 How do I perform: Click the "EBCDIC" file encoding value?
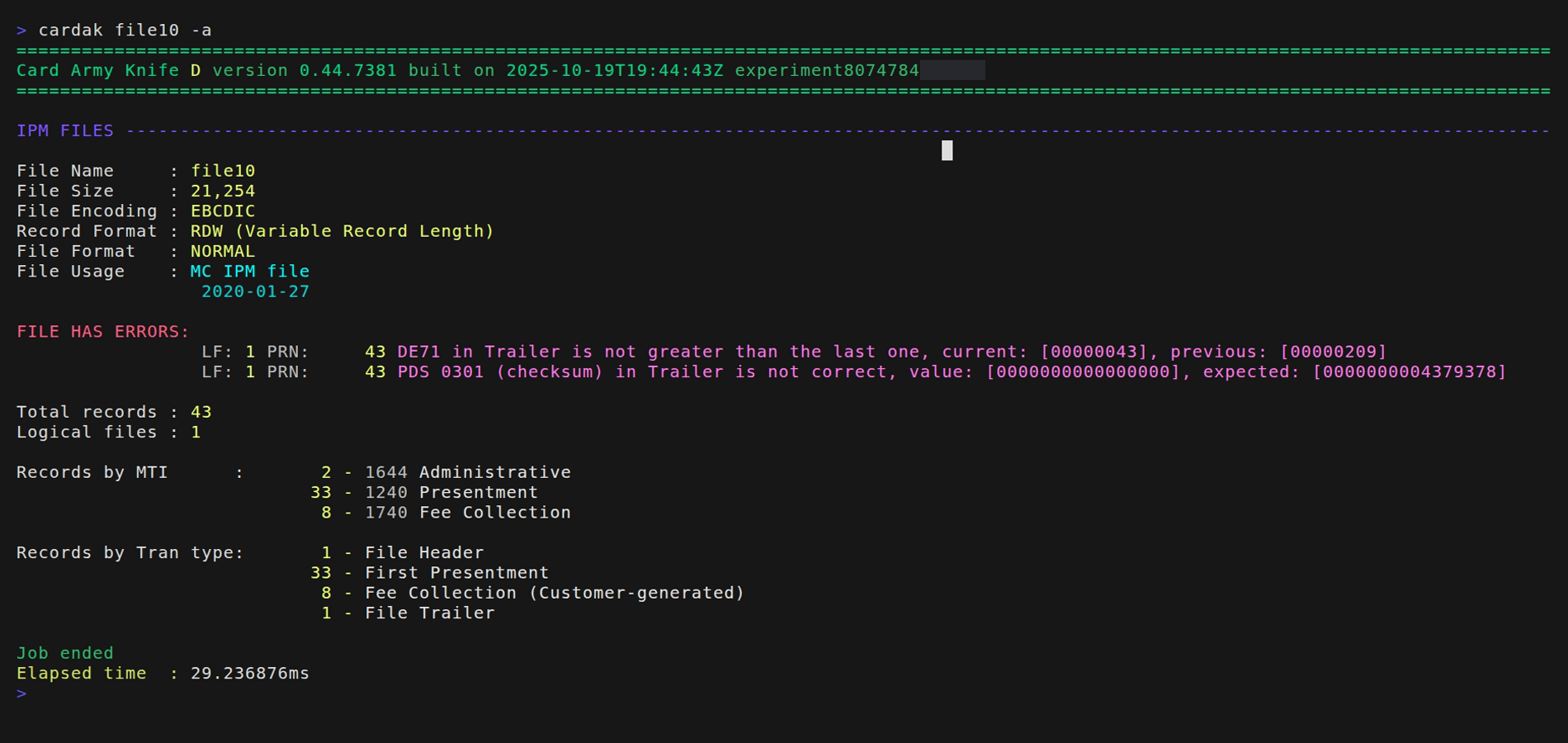223,211
